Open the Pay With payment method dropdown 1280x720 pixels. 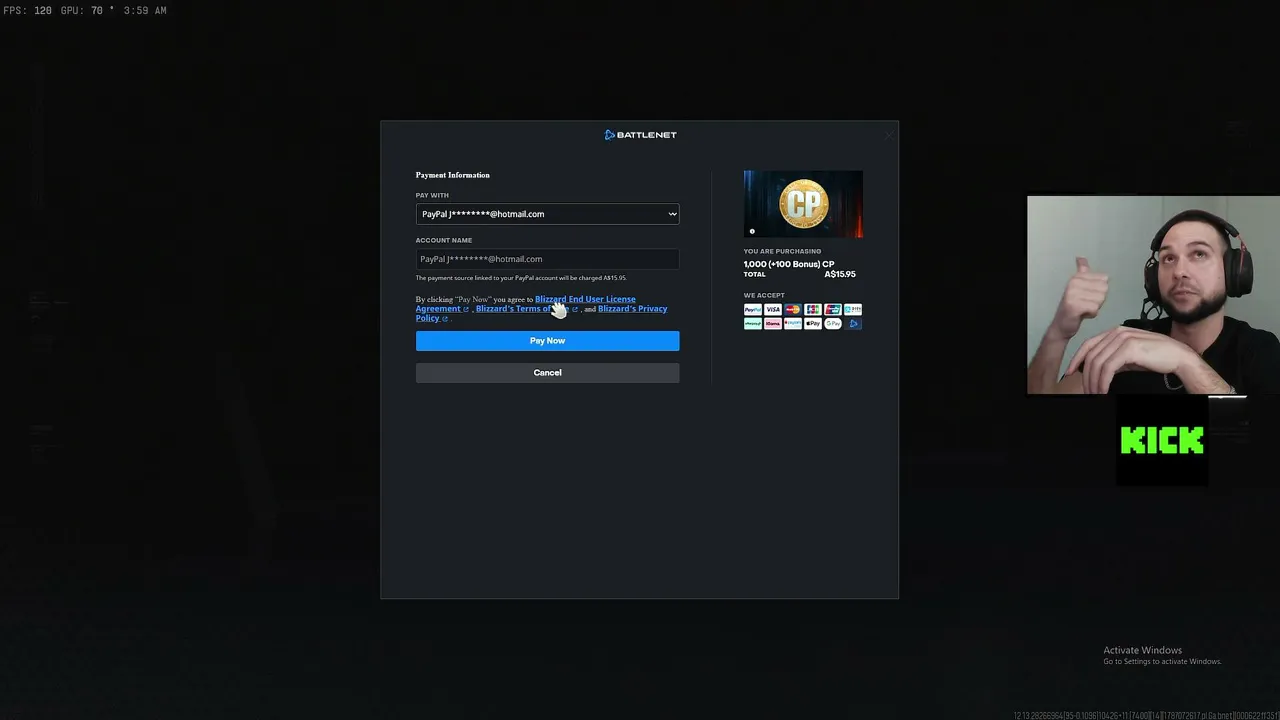[x=547, y=214]
